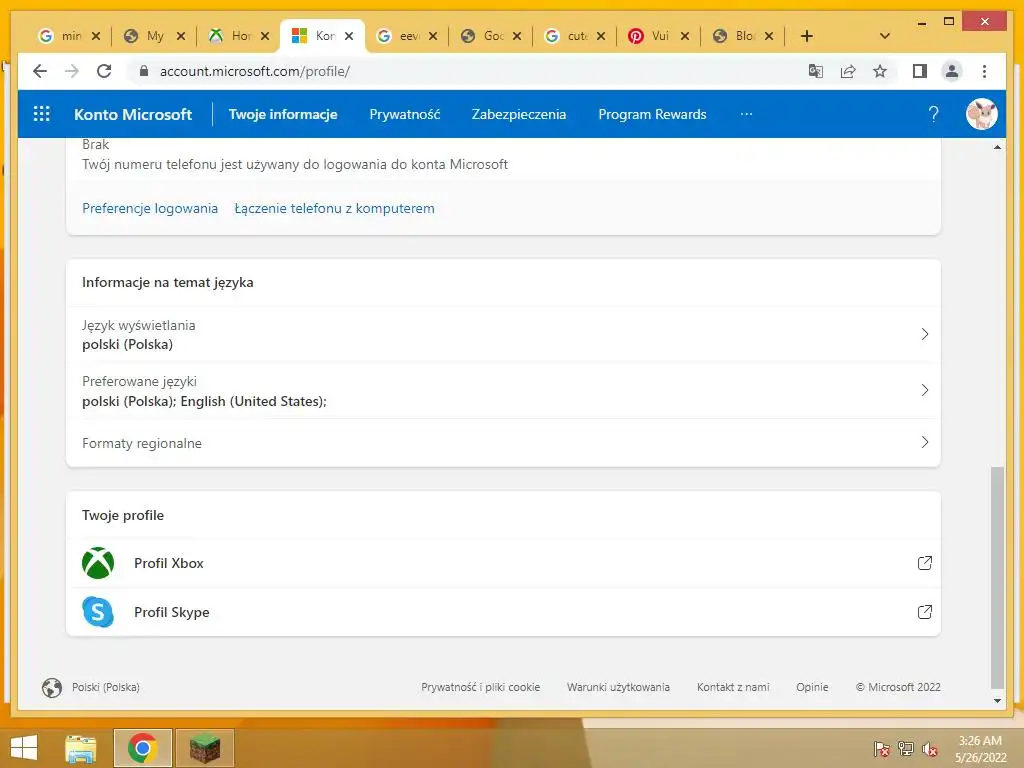Go back with the browser back arrow
The width and height of the screenshot is (1024, 768).
[x=40, y=71]
